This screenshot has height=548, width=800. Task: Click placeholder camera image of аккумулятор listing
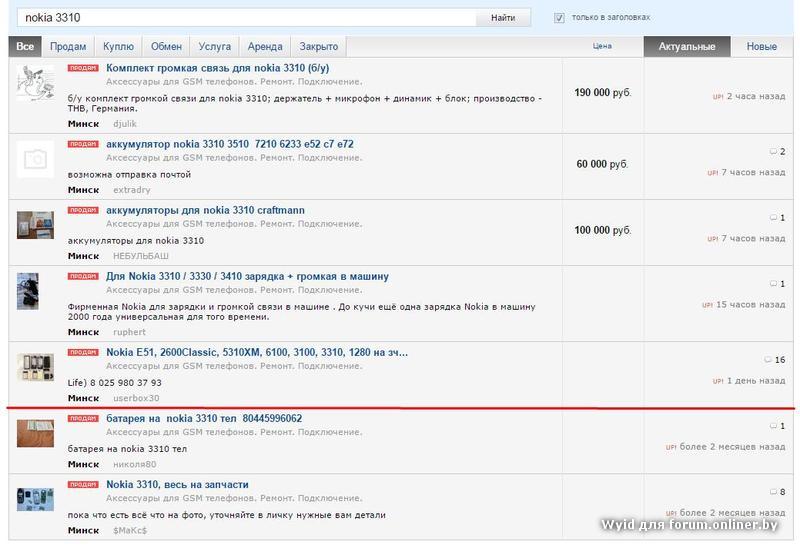coord(35,159)
